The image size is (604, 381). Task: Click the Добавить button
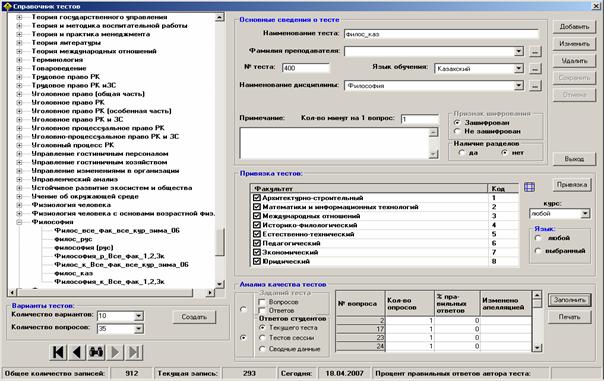pyautogui.click(x=574, y=27)
